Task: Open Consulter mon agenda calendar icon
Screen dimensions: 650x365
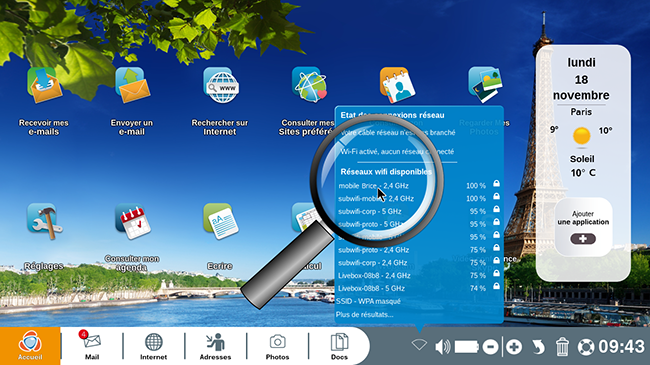Action: pos(132,221)
